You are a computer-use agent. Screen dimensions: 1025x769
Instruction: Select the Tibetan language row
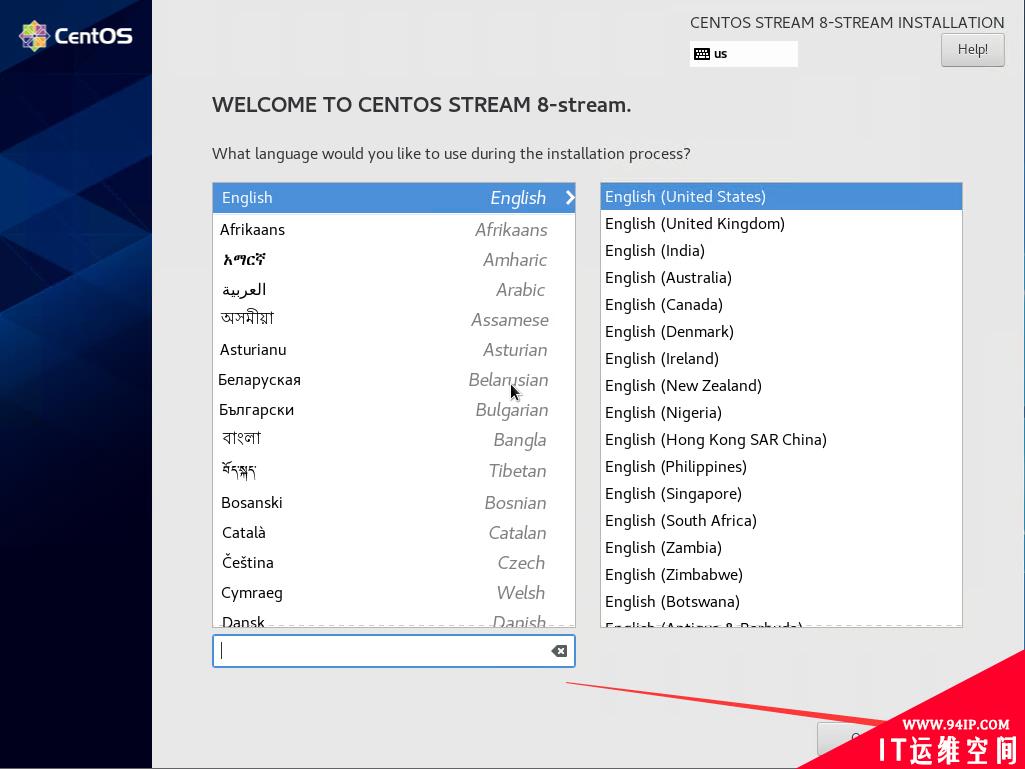tap(394, 471)
